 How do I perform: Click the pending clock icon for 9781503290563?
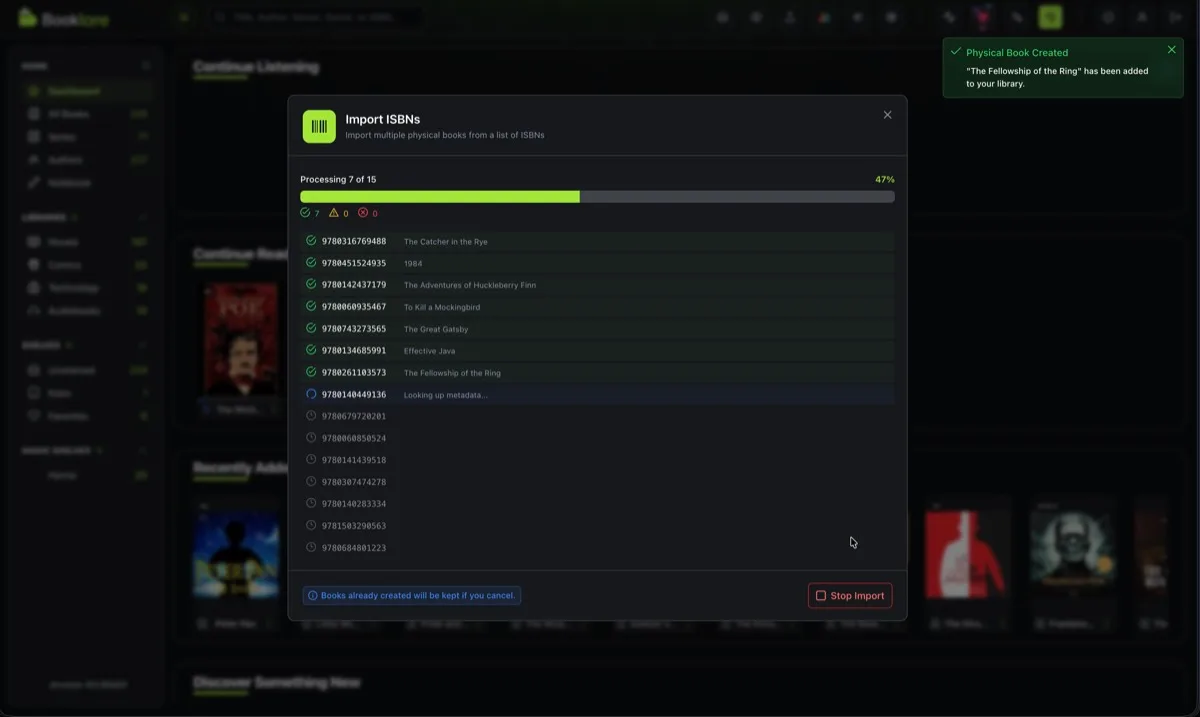click(x=311, y=526)
